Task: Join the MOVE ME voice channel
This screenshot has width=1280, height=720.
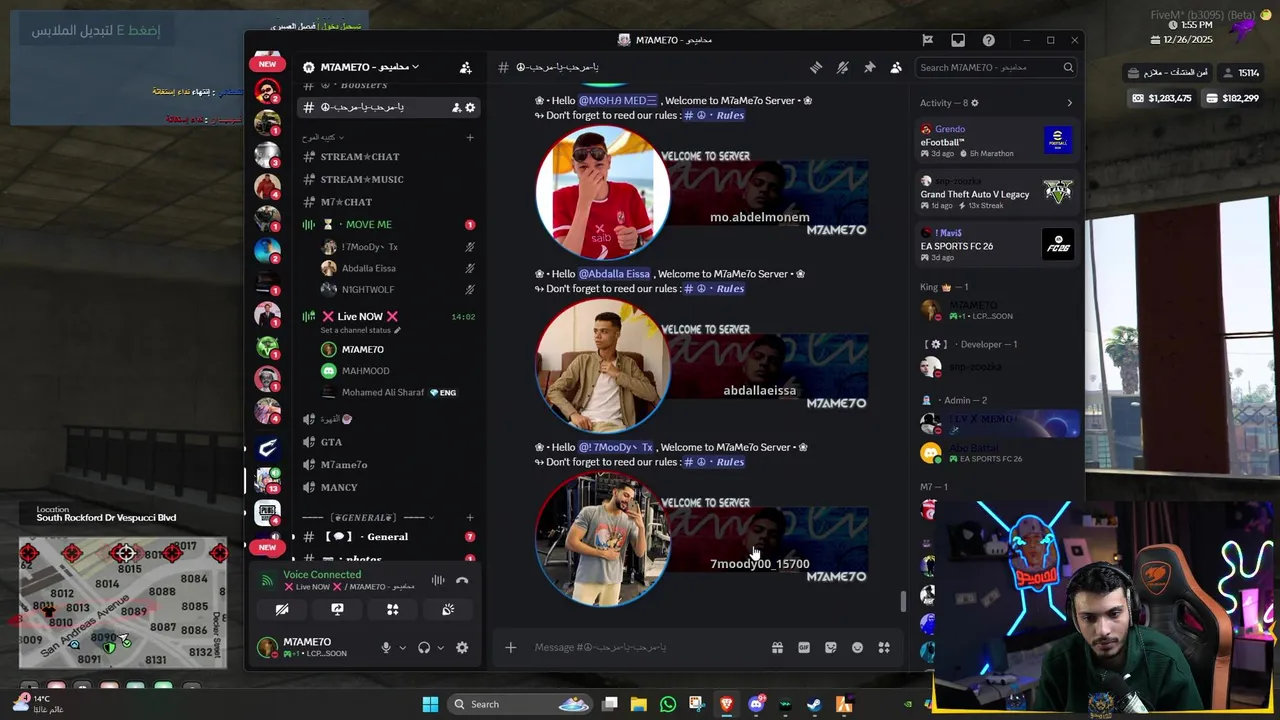Action: (389, 224)
